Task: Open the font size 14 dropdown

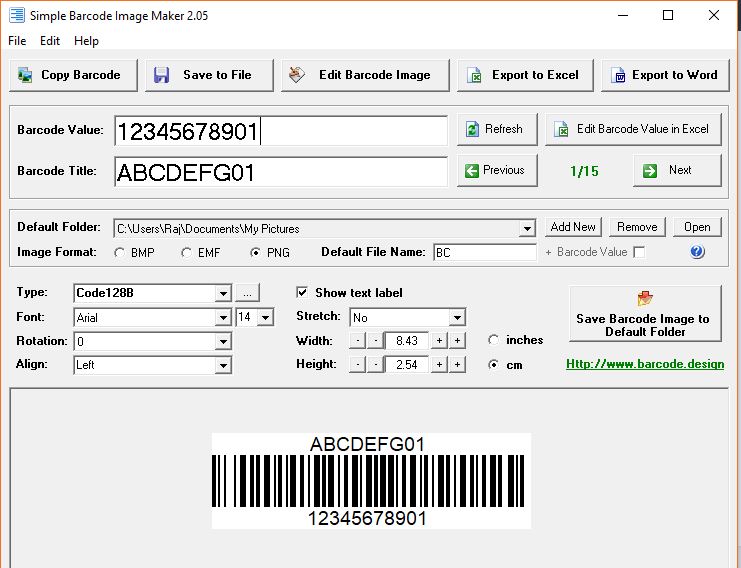Action: click(x=266, y=317)
